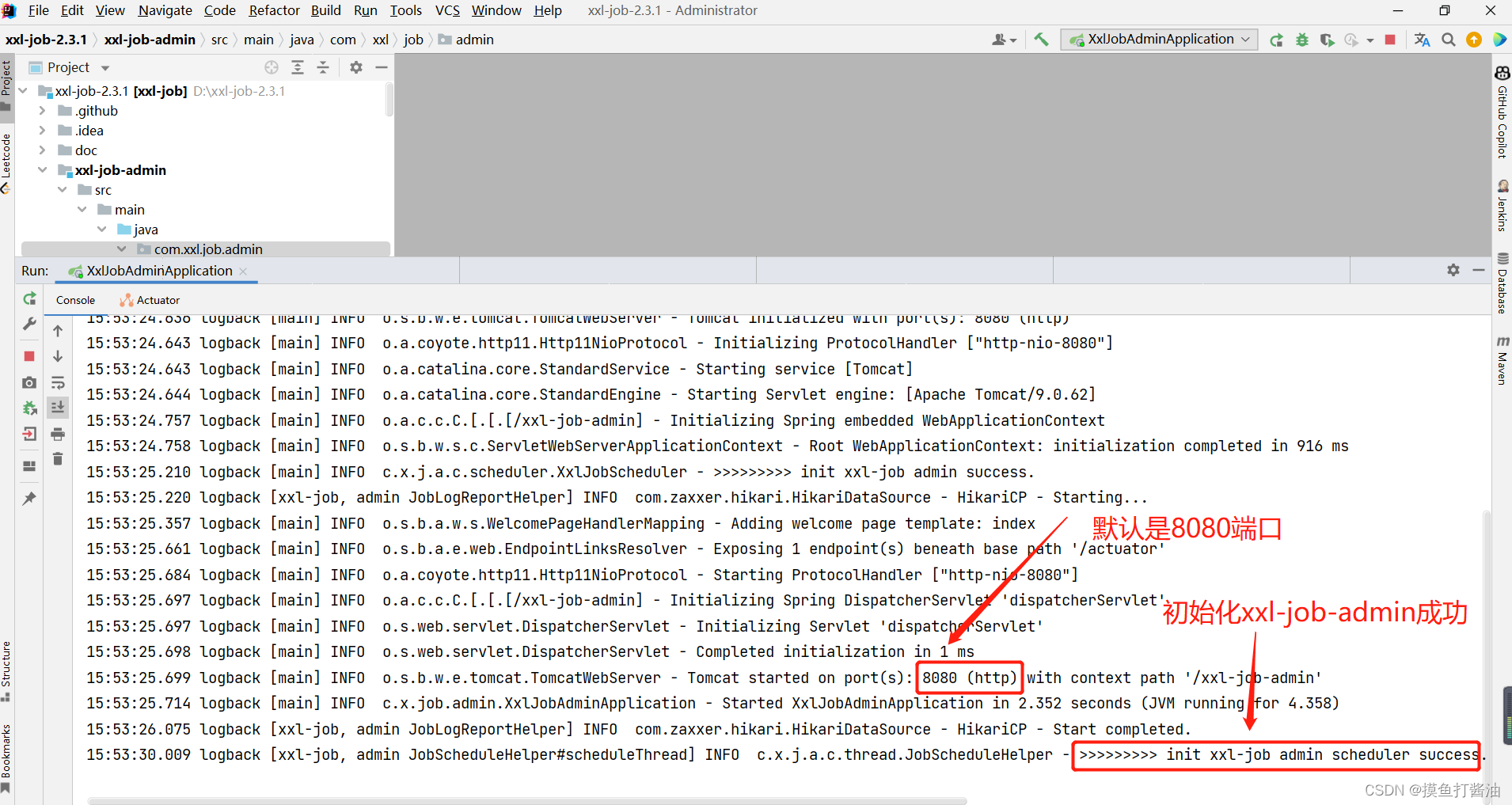Expand the .github folder
Viewport: 1512px width, 805px height.
click(42, 111)
